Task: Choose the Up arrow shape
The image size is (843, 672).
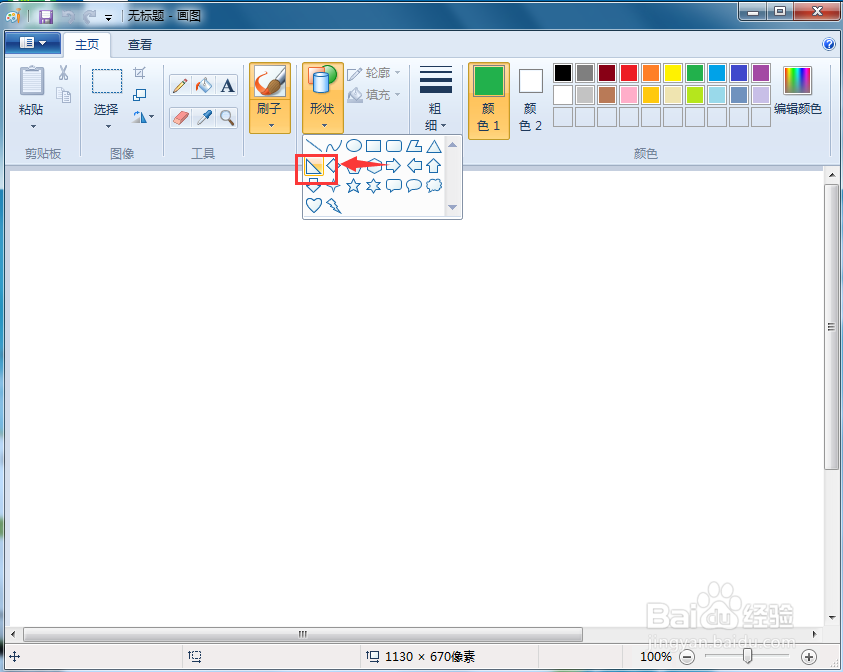Action: [433, 166]
